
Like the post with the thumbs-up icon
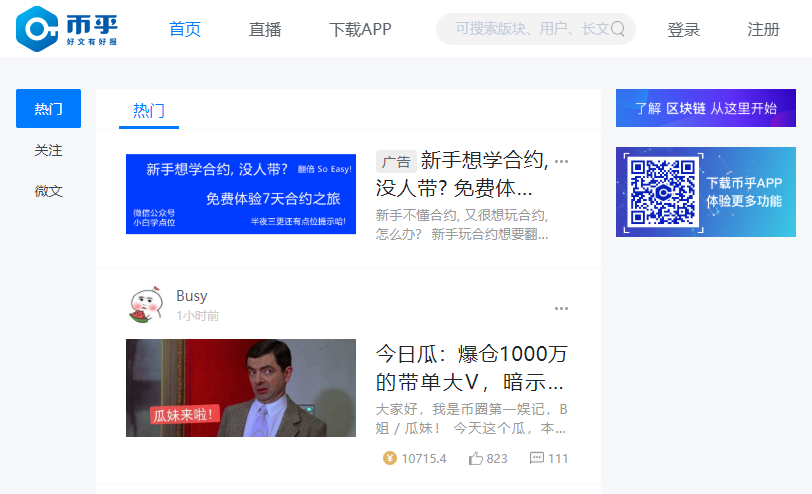tap(475, 458)
